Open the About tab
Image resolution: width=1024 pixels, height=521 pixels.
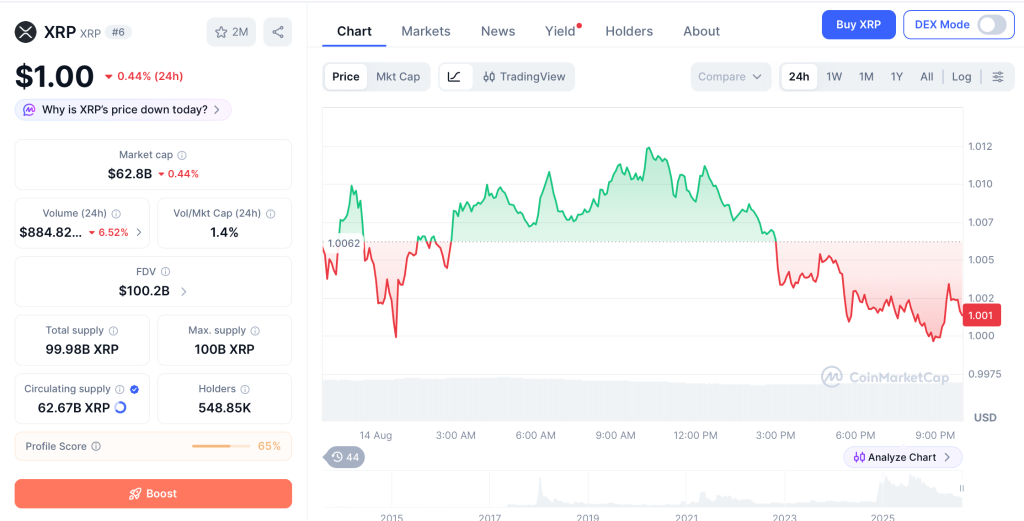pyautogui.click(x=701, y=31)
